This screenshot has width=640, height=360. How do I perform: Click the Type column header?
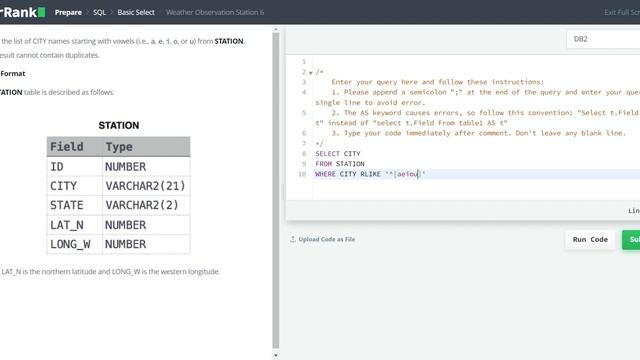(146, 147)
